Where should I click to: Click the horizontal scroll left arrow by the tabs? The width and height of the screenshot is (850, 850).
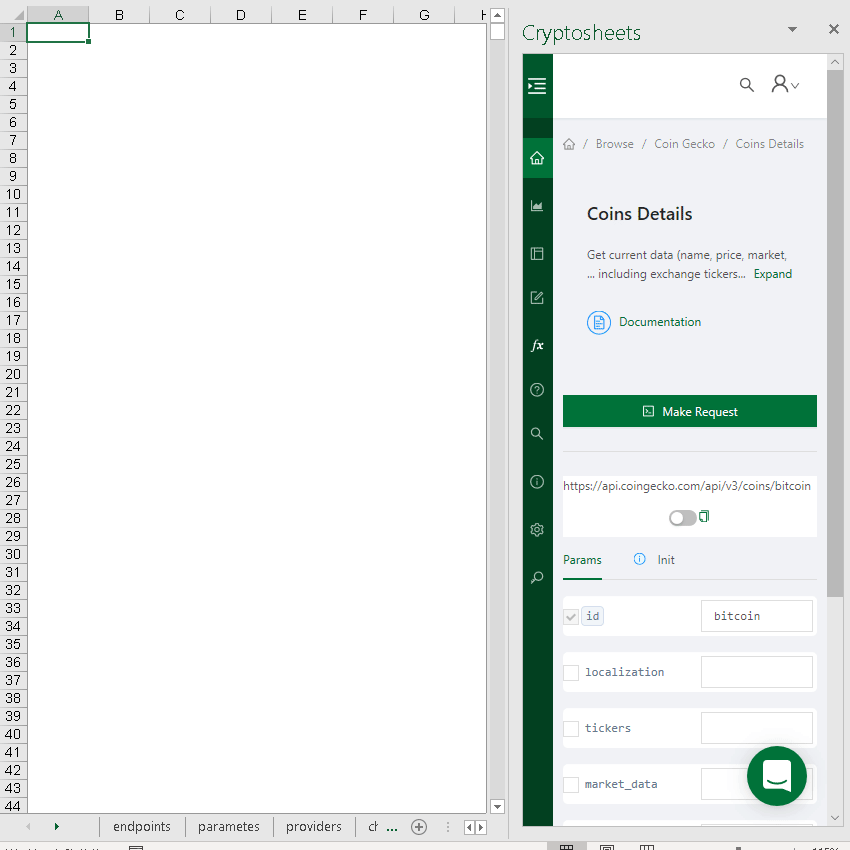pyautogui.click(x=469, y=827)
